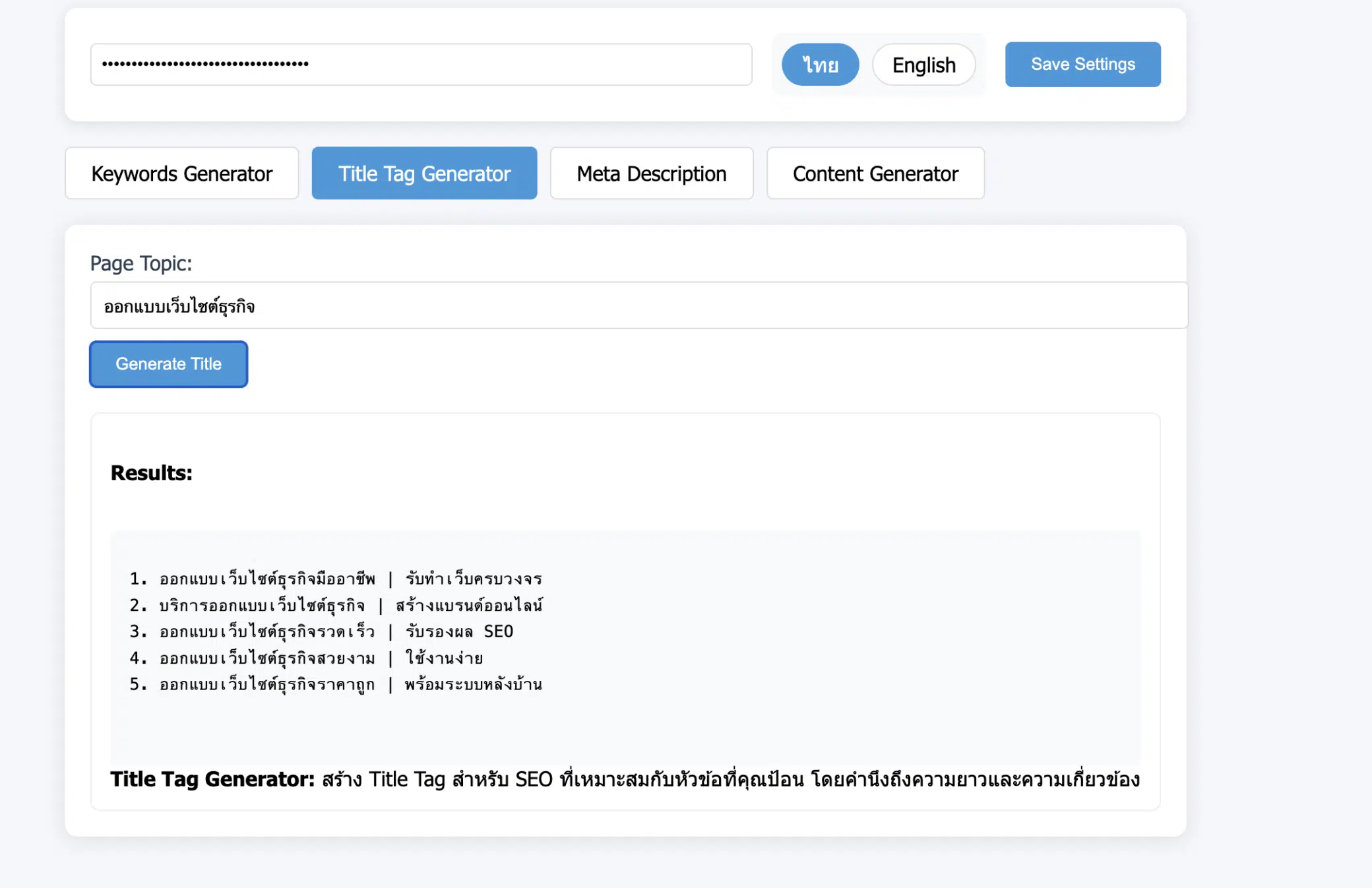Screen dimensions: 1372x888
Task: Click the Page Topic label
Action: click(141, 263)
